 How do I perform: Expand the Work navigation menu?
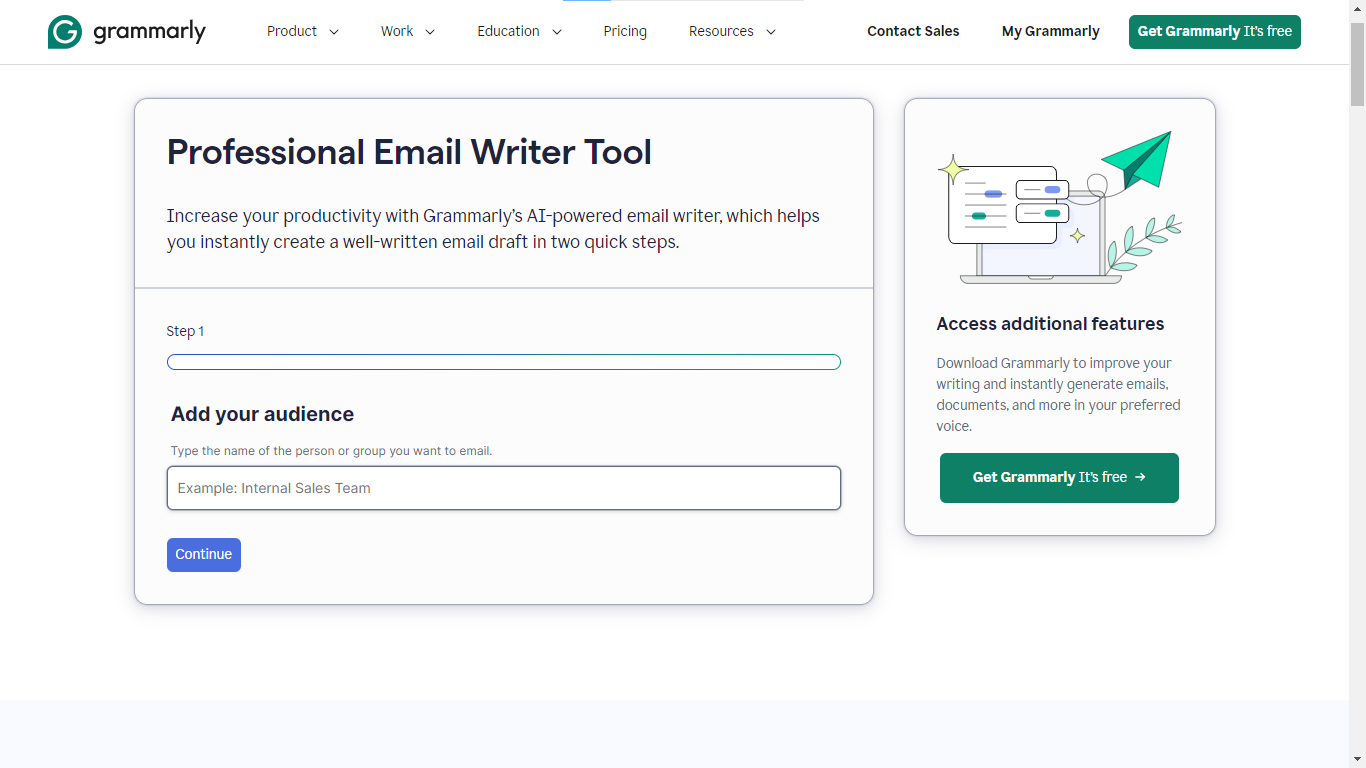click(408, 31)
